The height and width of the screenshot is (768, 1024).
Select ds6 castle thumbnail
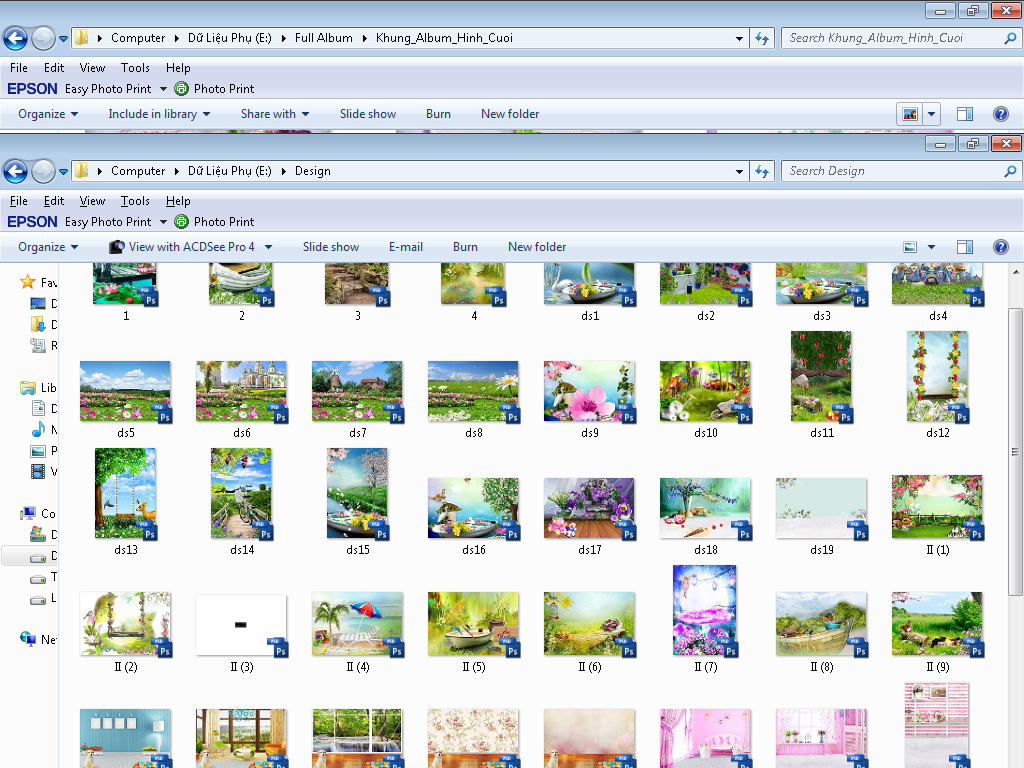point(242,392)
